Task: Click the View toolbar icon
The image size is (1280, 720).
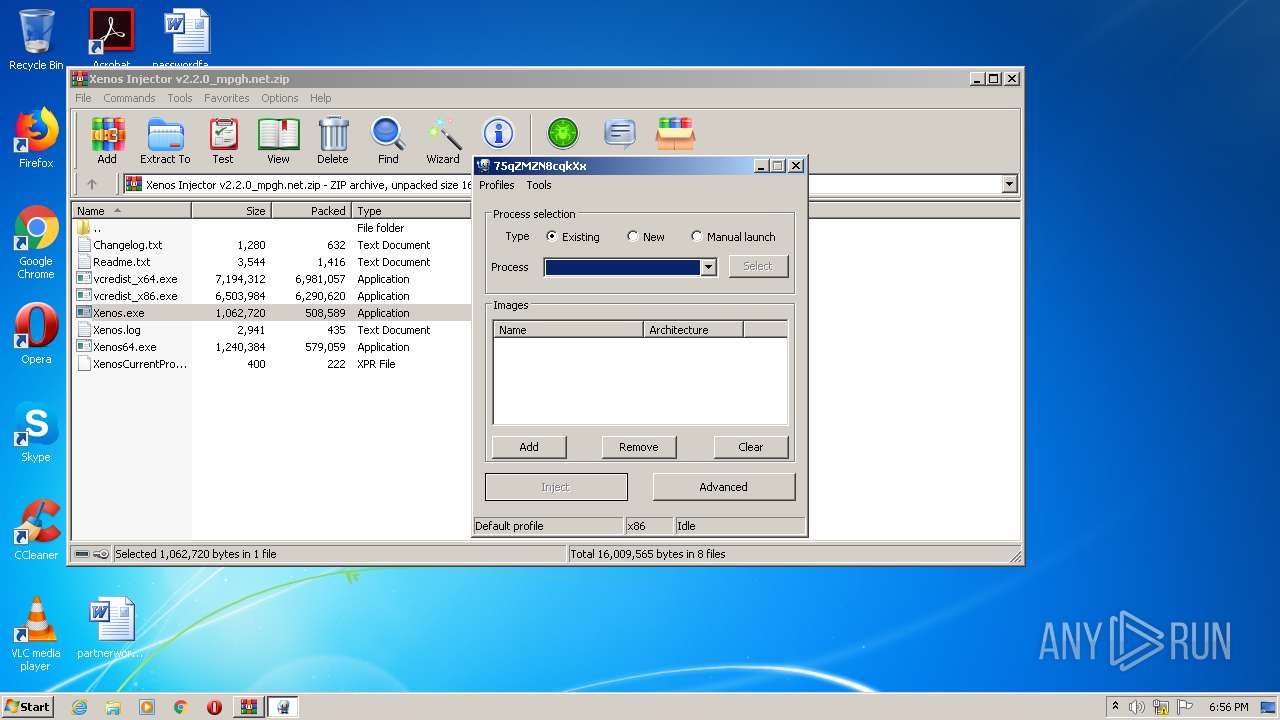Action: coord(278,140)
